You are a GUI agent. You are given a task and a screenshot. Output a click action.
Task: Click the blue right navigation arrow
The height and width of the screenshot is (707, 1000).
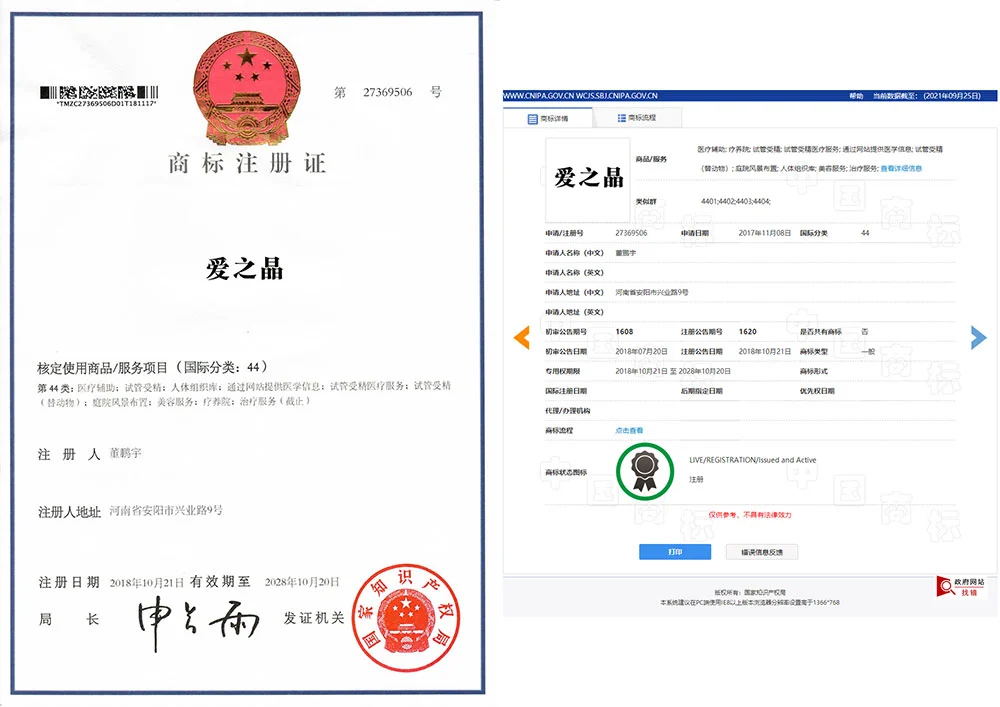tap(977, 337)
